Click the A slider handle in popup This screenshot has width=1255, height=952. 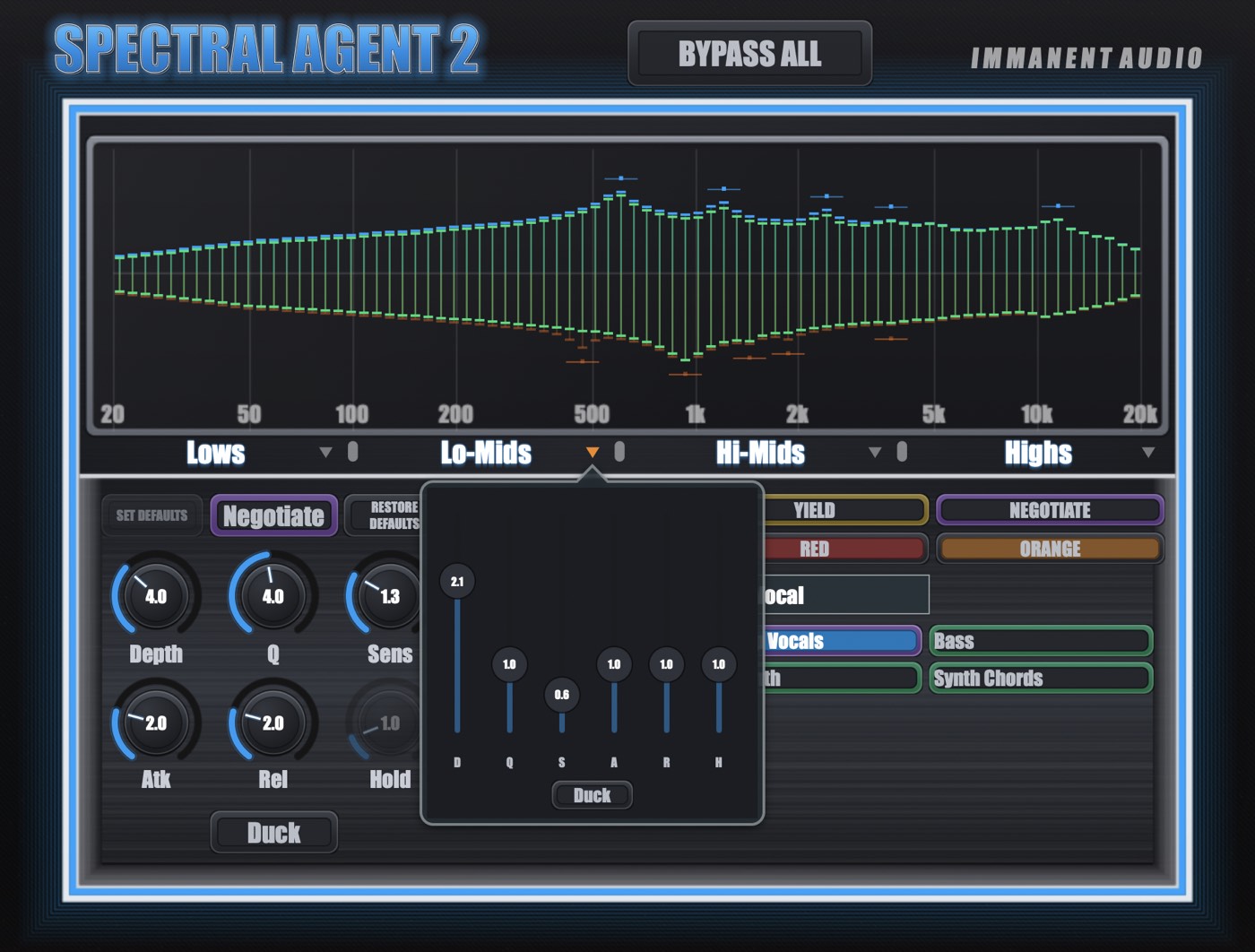tap(614, 664)
